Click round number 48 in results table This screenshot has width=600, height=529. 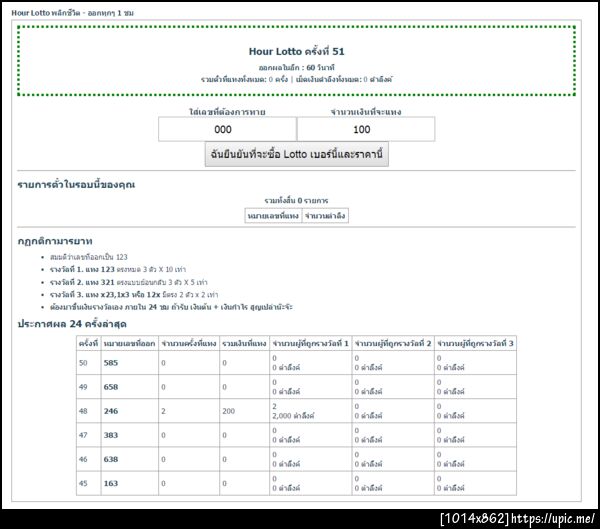[83, 411]
